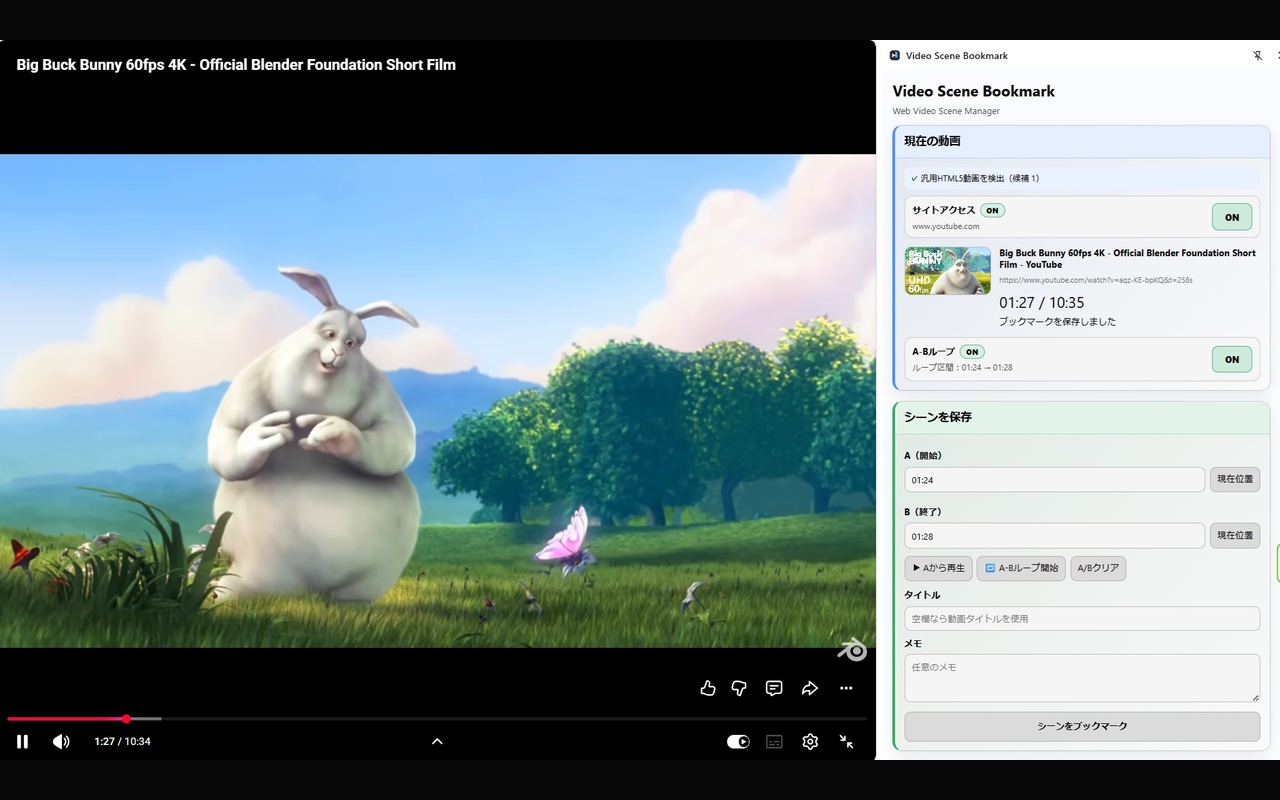Viewport: 1280px width, 800px height.
Task: Expand the up chevron in player bar
Action: pos(437,741)
